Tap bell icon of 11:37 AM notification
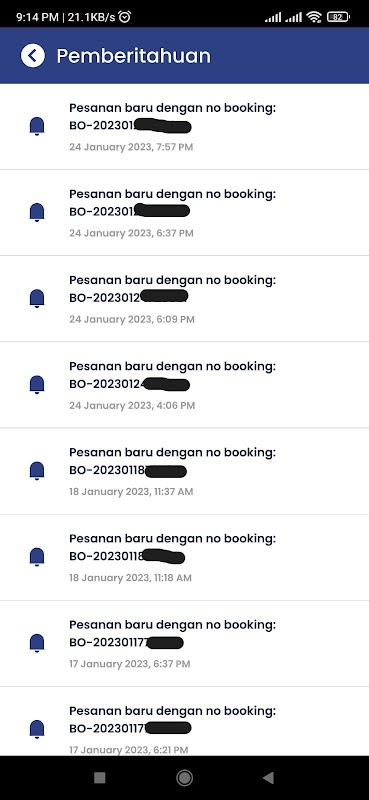Viewport: 369px width, 800px height. pos(37,470)
